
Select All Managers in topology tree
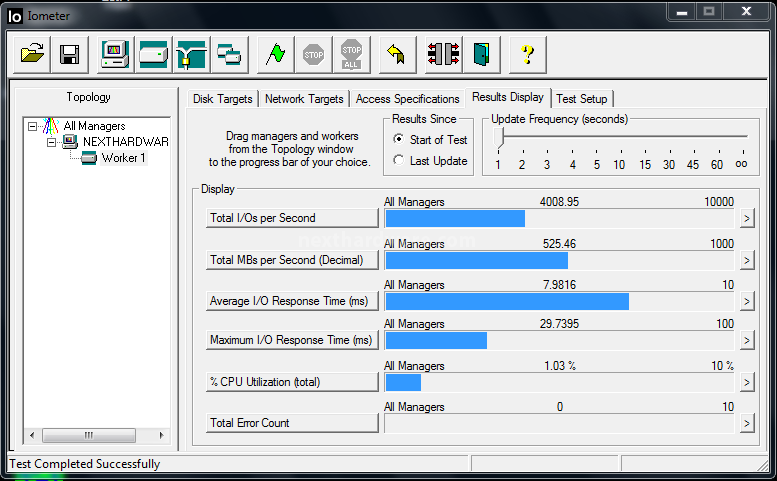94,126
